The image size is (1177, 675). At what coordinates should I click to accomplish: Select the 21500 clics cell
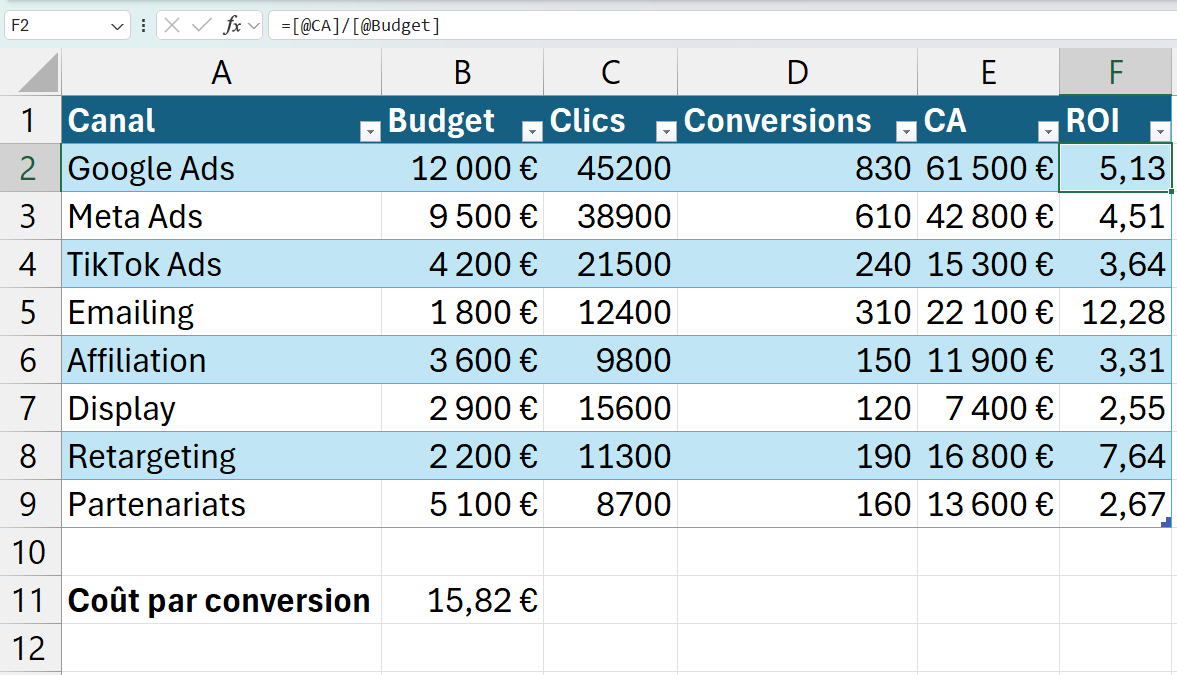[610, 264]
